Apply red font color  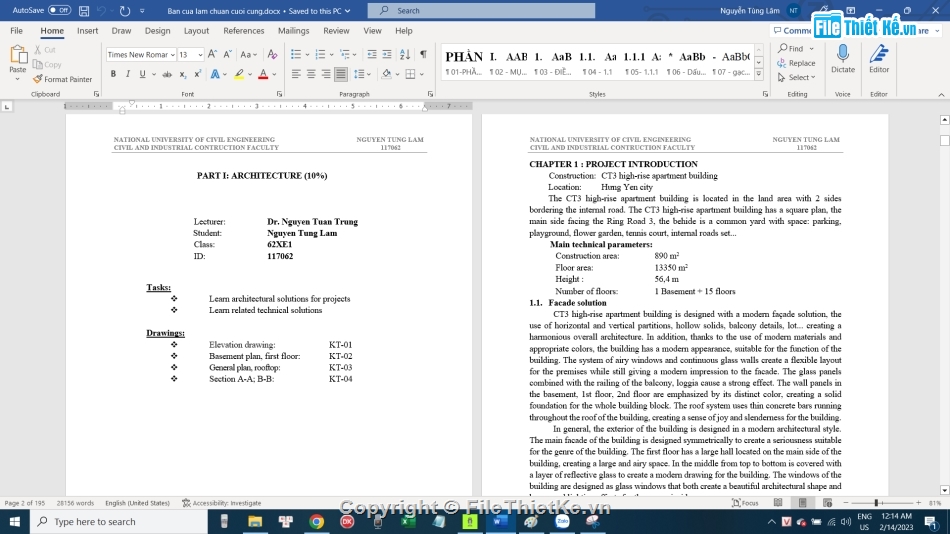[263, 74]
